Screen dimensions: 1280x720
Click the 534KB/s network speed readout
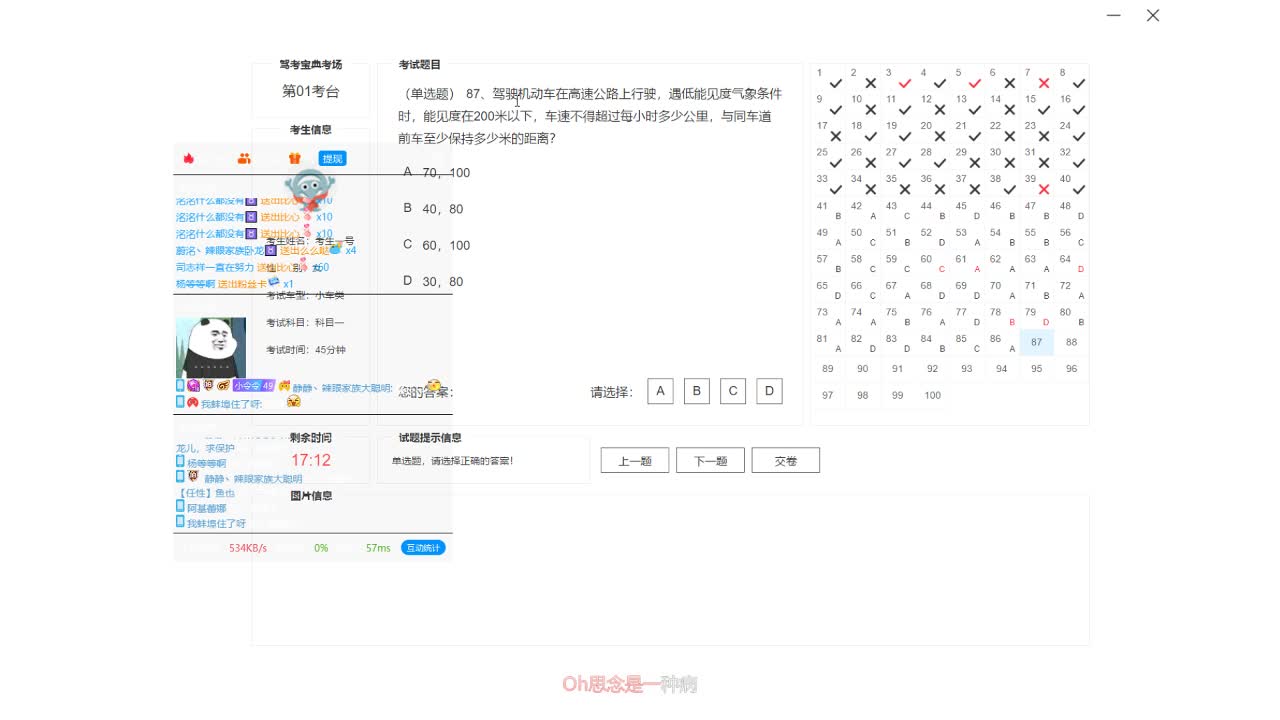click(x=248, y=548)
